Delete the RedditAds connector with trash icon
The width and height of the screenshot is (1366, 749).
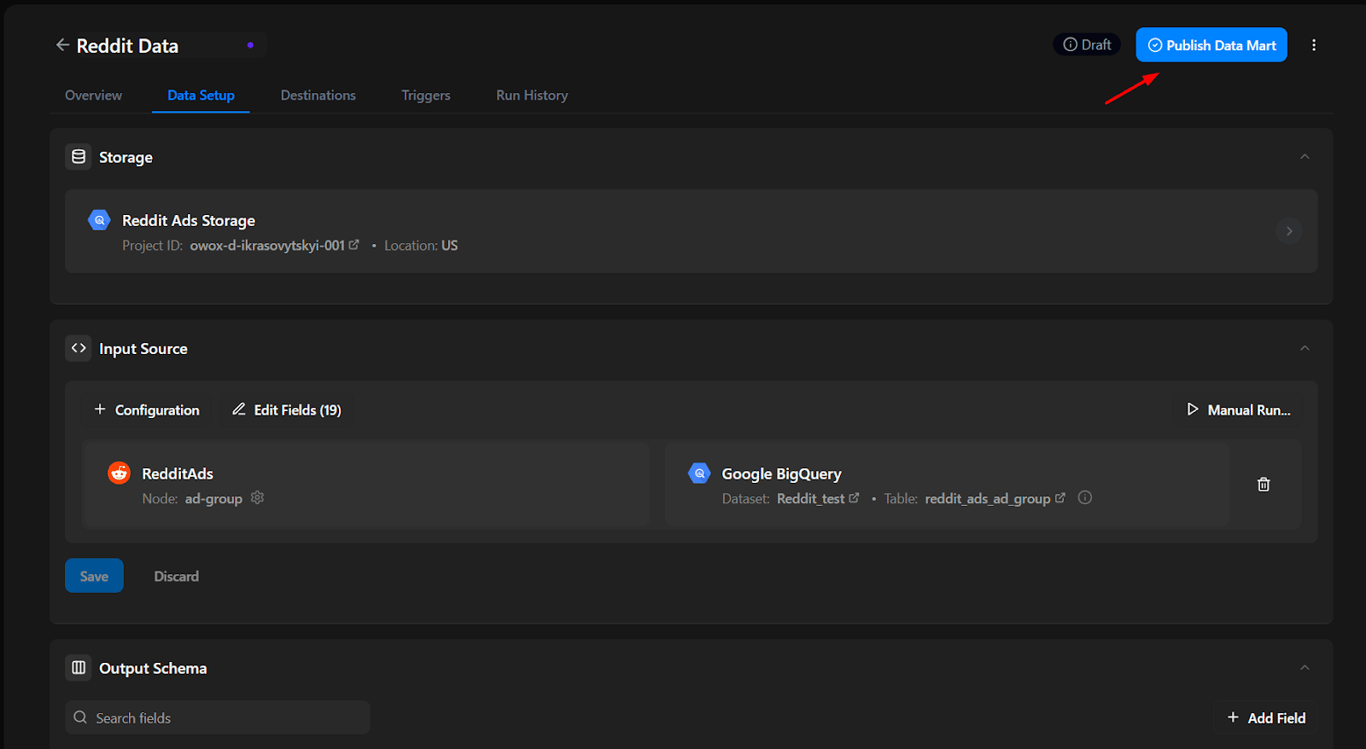pyautogui.click(x=1264, y=484)
